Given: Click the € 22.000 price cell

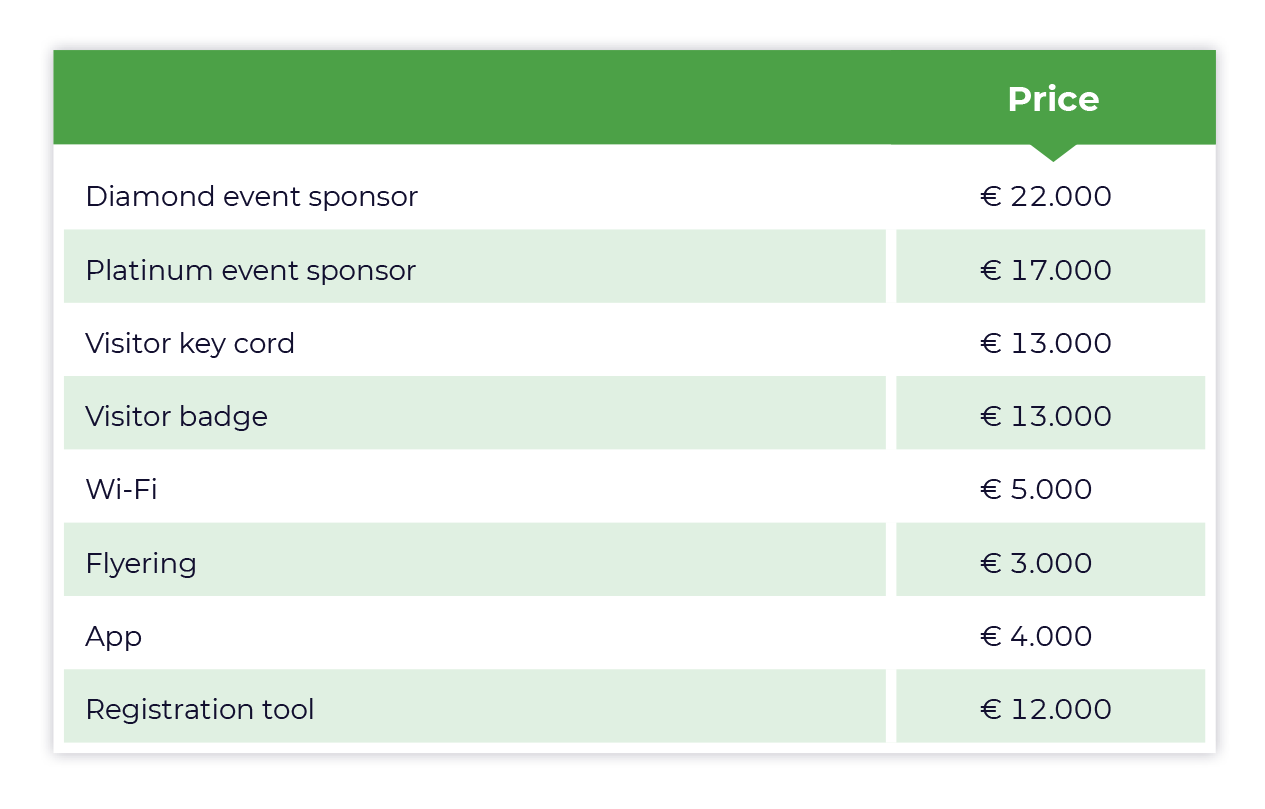Looking at the screenshot, I should 1046,196.
